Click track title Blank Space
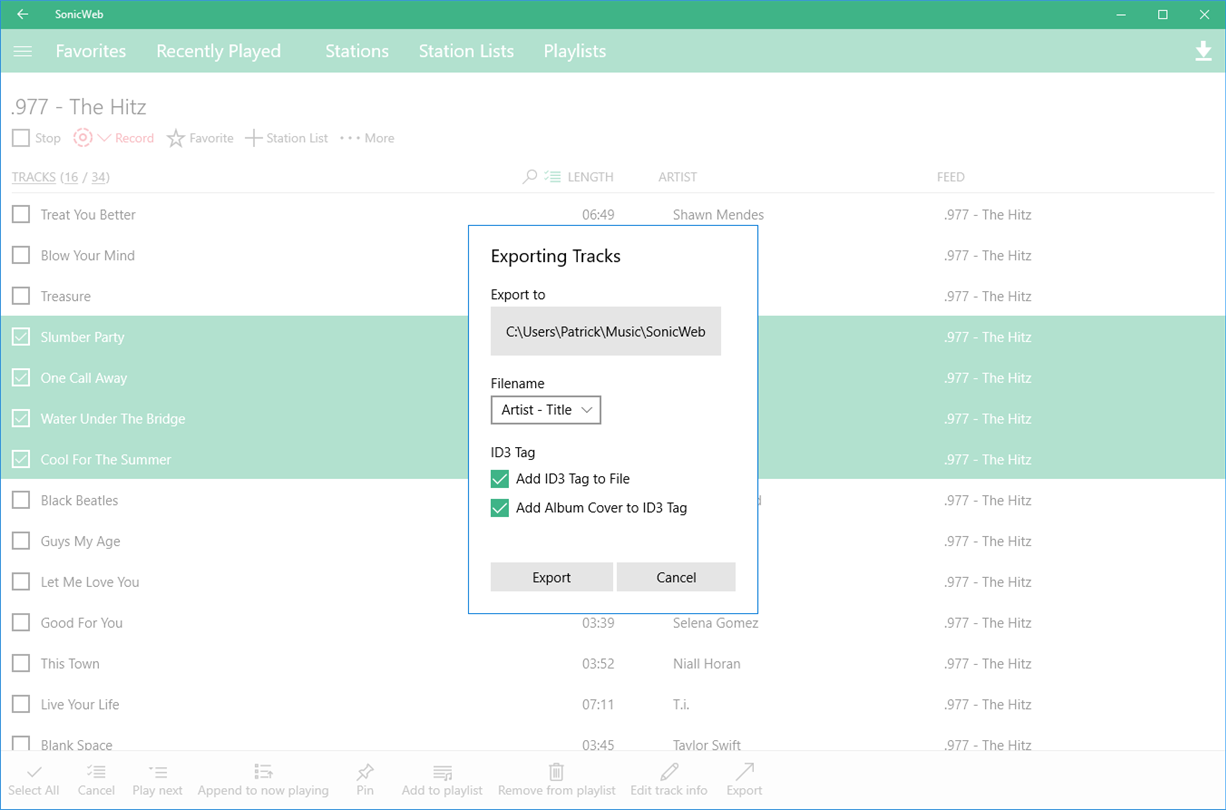 click(77, 745)
